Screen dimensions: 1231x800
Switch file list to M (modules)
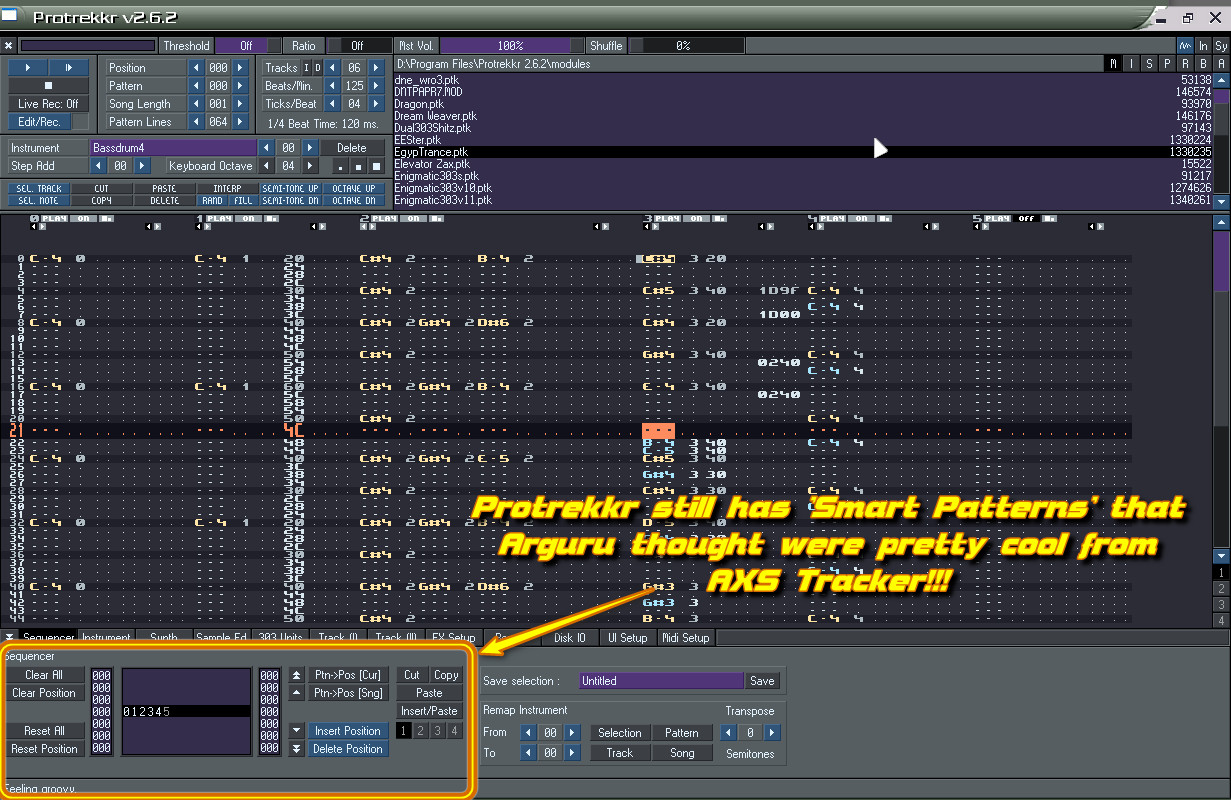[x=1114, y=64]
